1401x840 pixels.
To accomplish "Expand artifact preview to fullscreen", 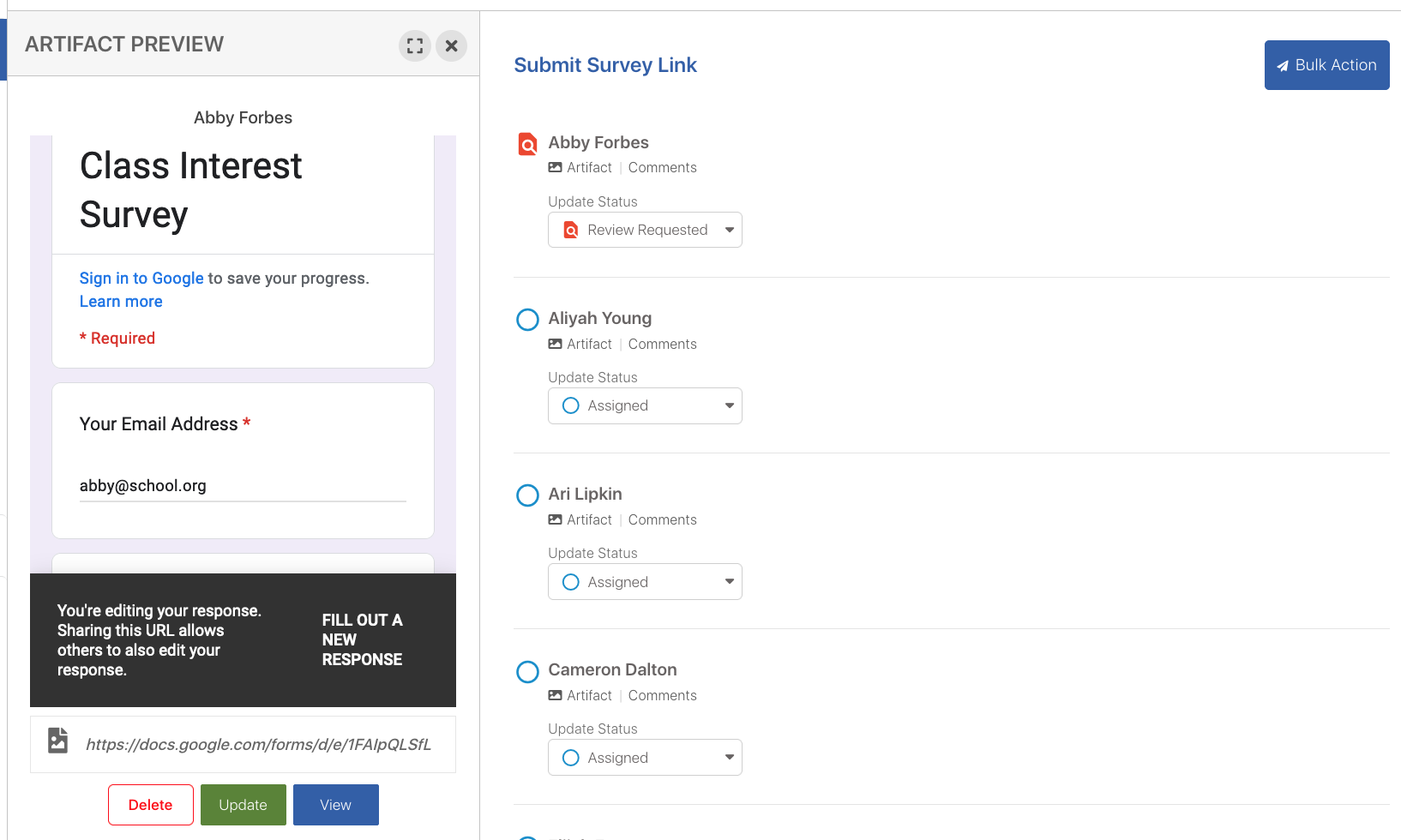I will (415, 45).
